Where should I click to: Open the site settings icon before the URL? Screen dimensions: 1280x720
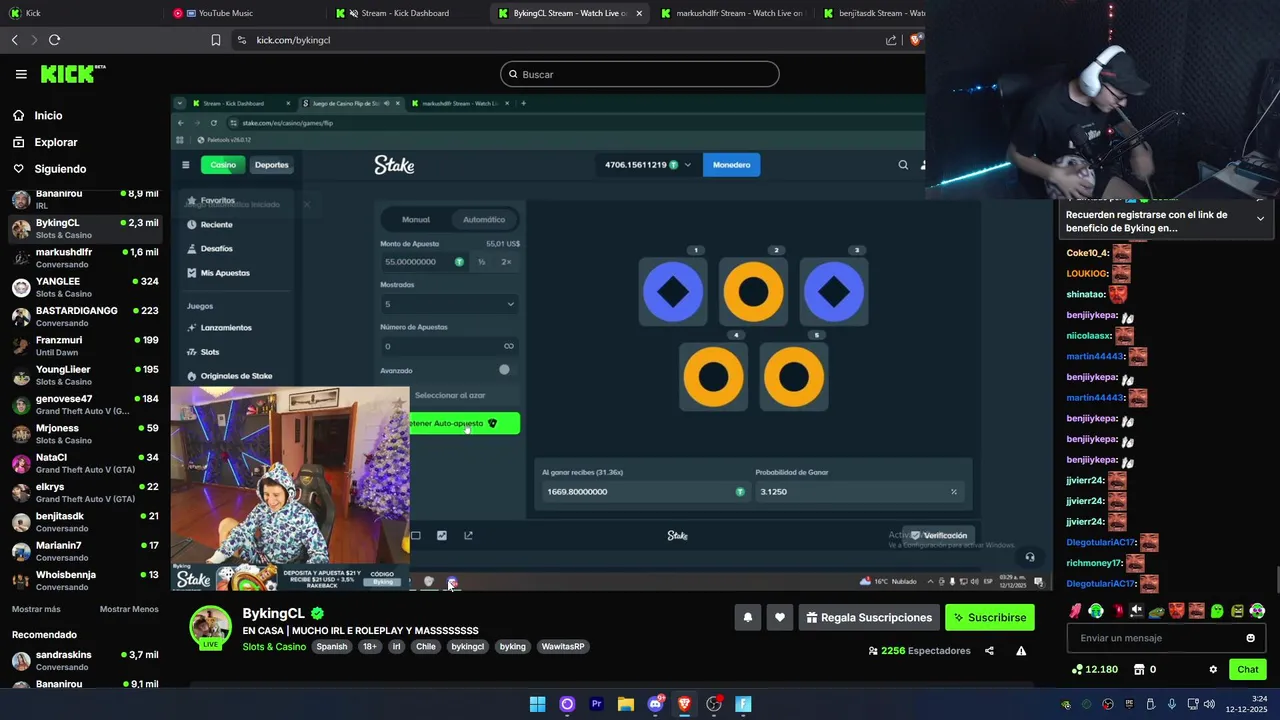tap(241, 40)
